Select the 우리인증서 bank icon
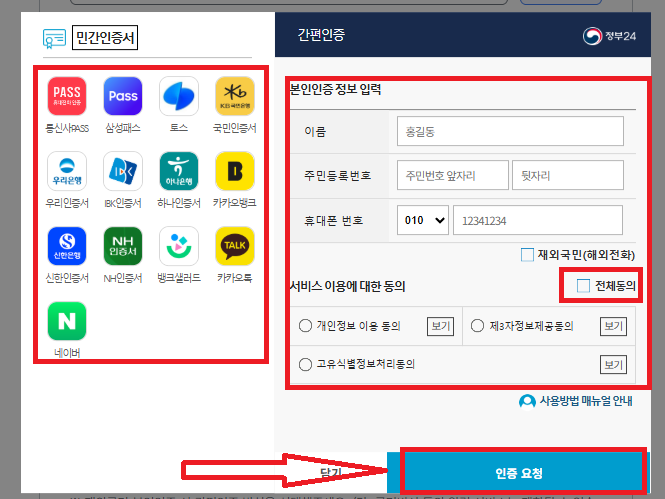665x499 pixels. click(x=67, y=171)
